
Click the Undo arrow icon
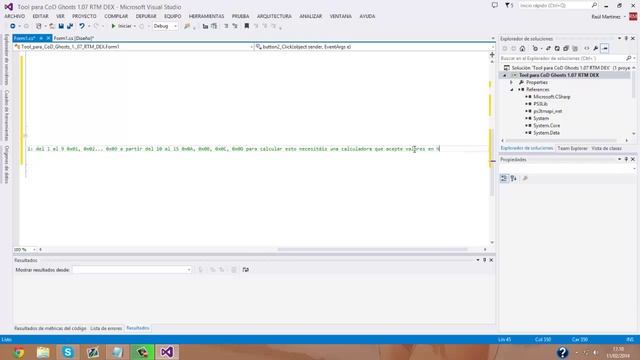tap(82, 26)
